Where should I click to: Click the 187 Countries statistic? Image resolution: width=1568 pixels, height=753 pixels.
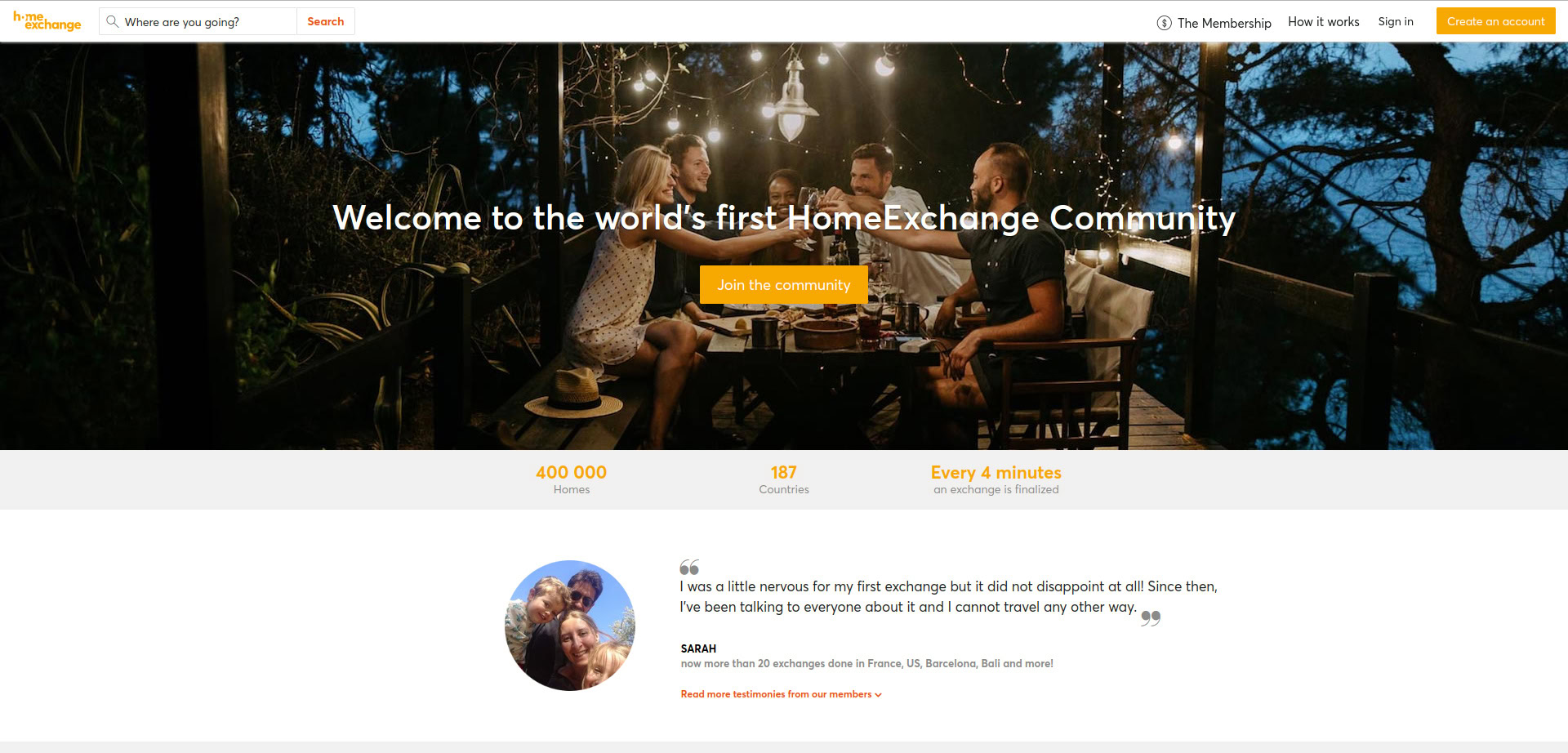784,479
